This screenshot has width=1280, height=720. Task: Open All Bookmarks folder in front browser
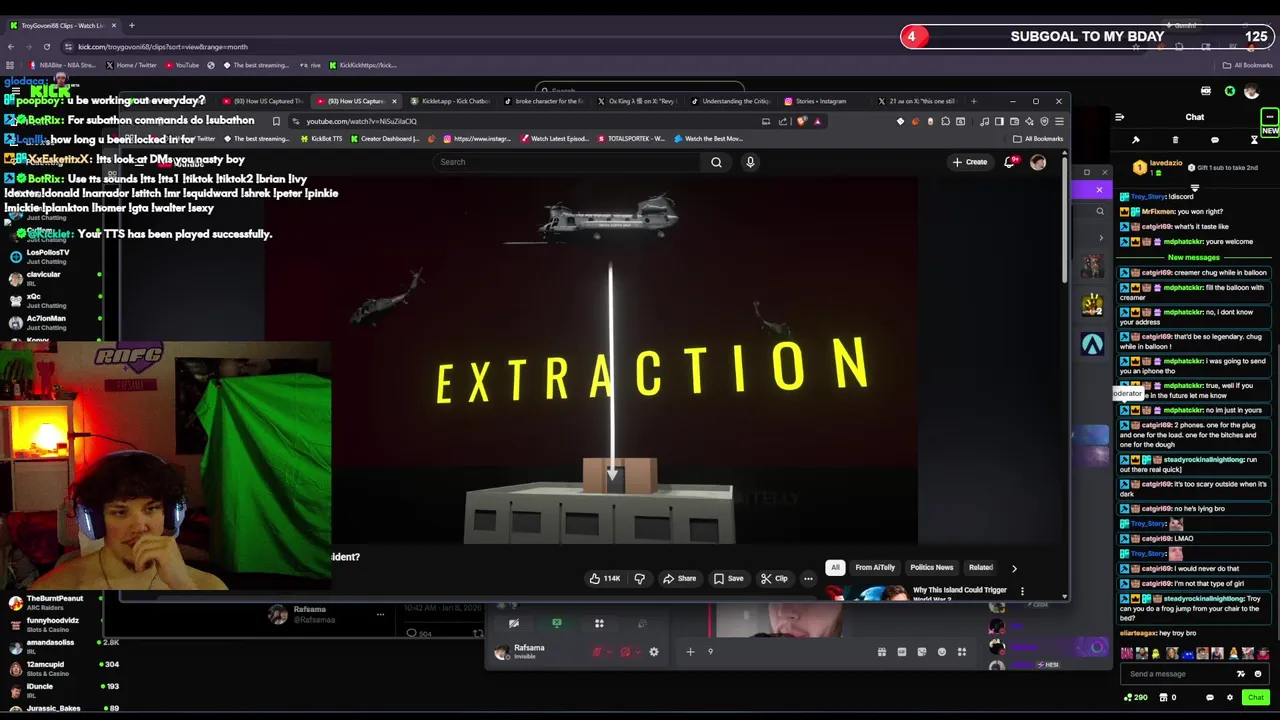click(x=1038, y=139)
